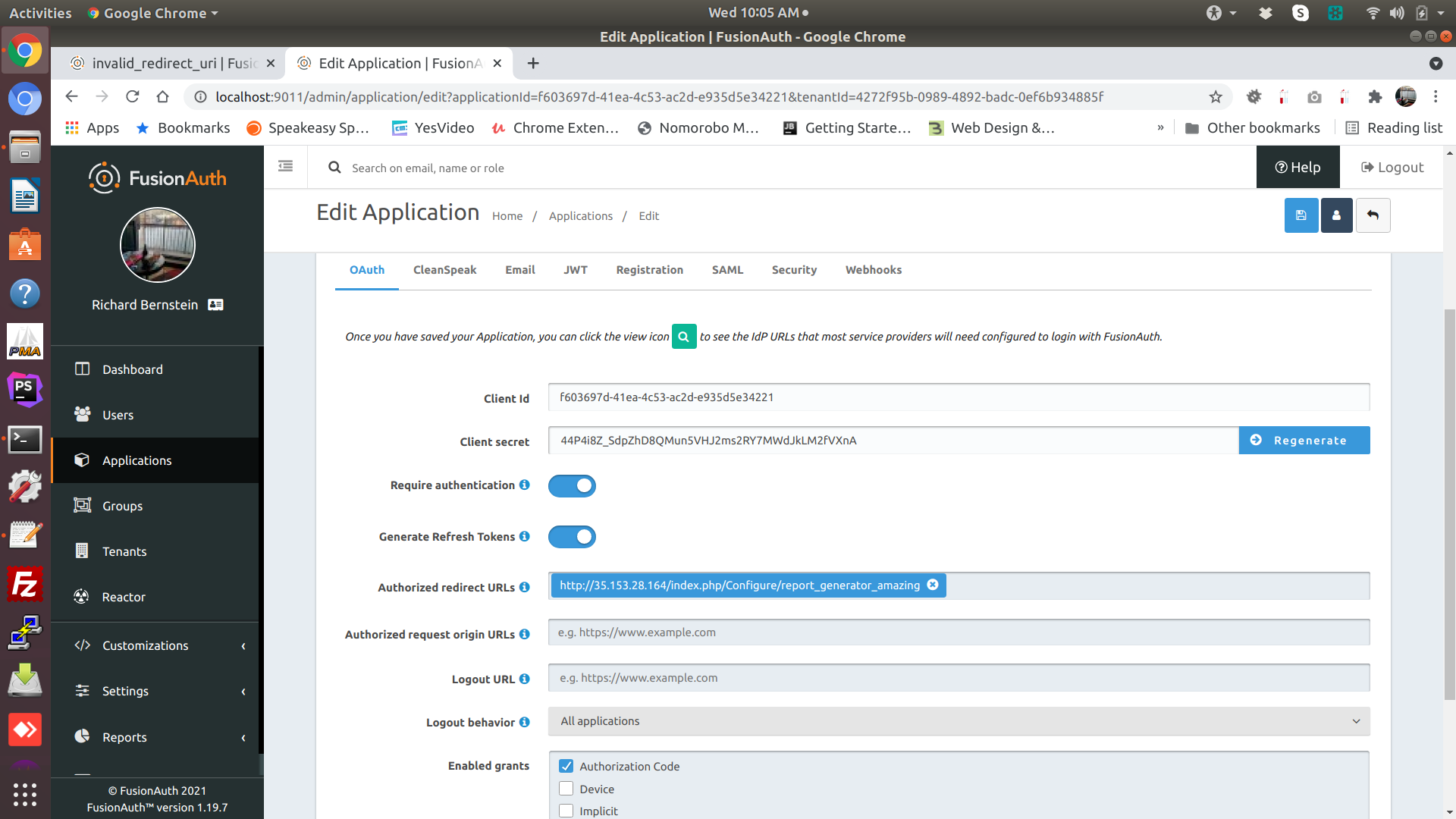Open FileZilla from the Ubuntu dock

[x=25, y=585]
